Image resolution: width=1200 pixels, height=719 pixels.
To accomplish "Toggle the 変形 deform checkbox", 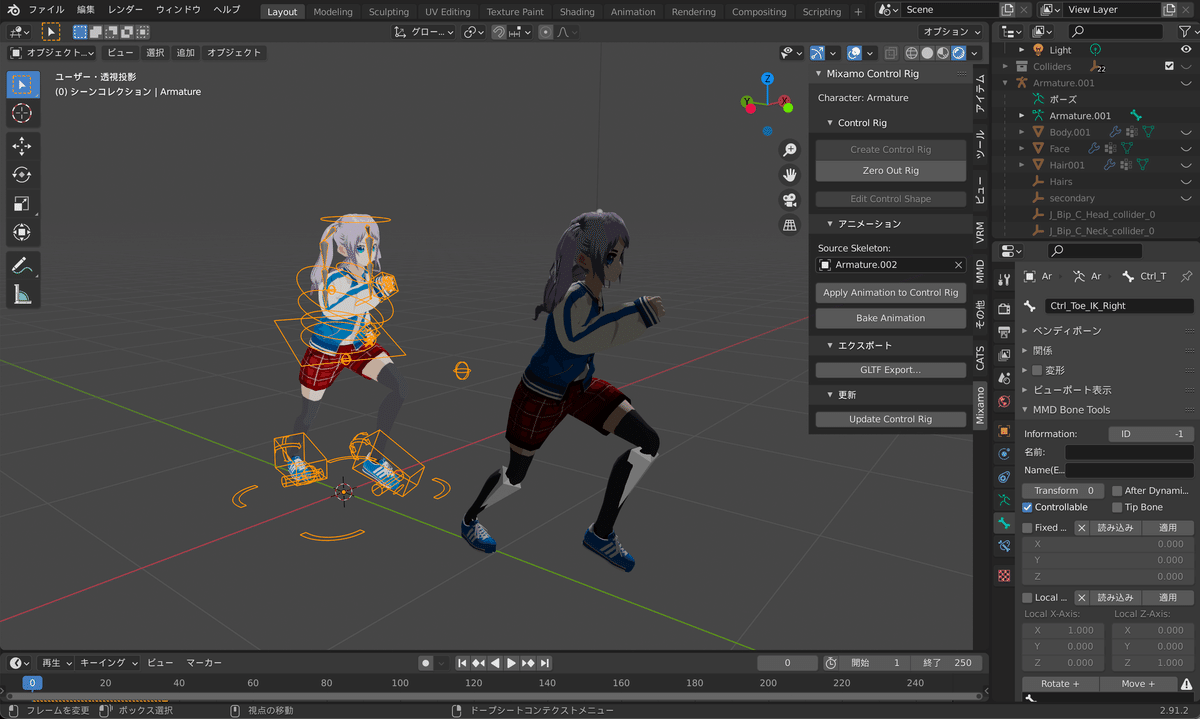I will click(x=1037, y=370).
